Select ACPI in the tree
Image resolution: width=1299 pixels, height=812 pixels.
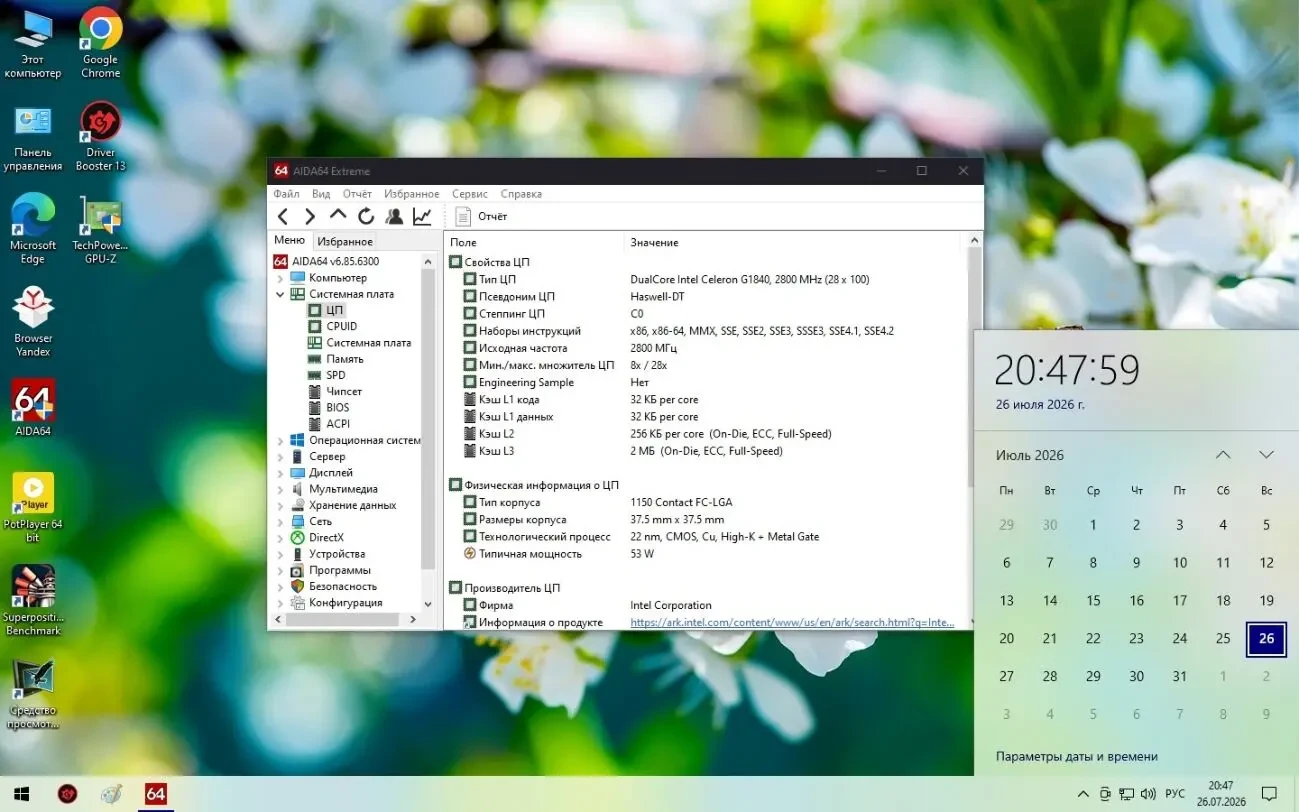point(338,424)
